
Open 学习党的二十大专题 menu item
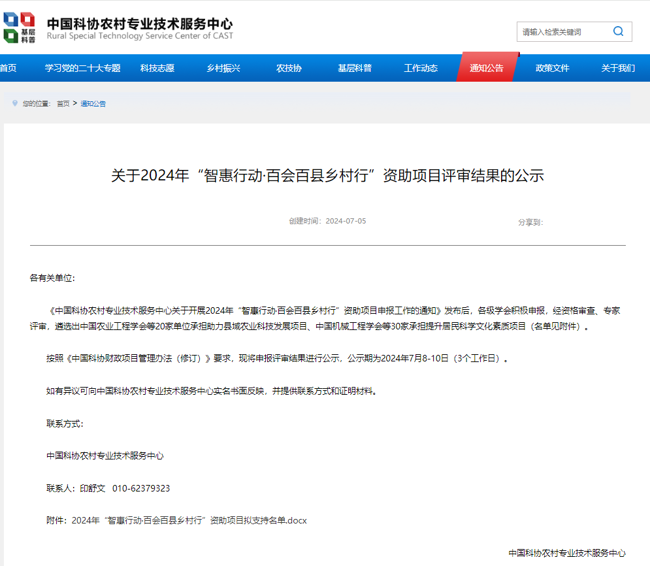82,68
